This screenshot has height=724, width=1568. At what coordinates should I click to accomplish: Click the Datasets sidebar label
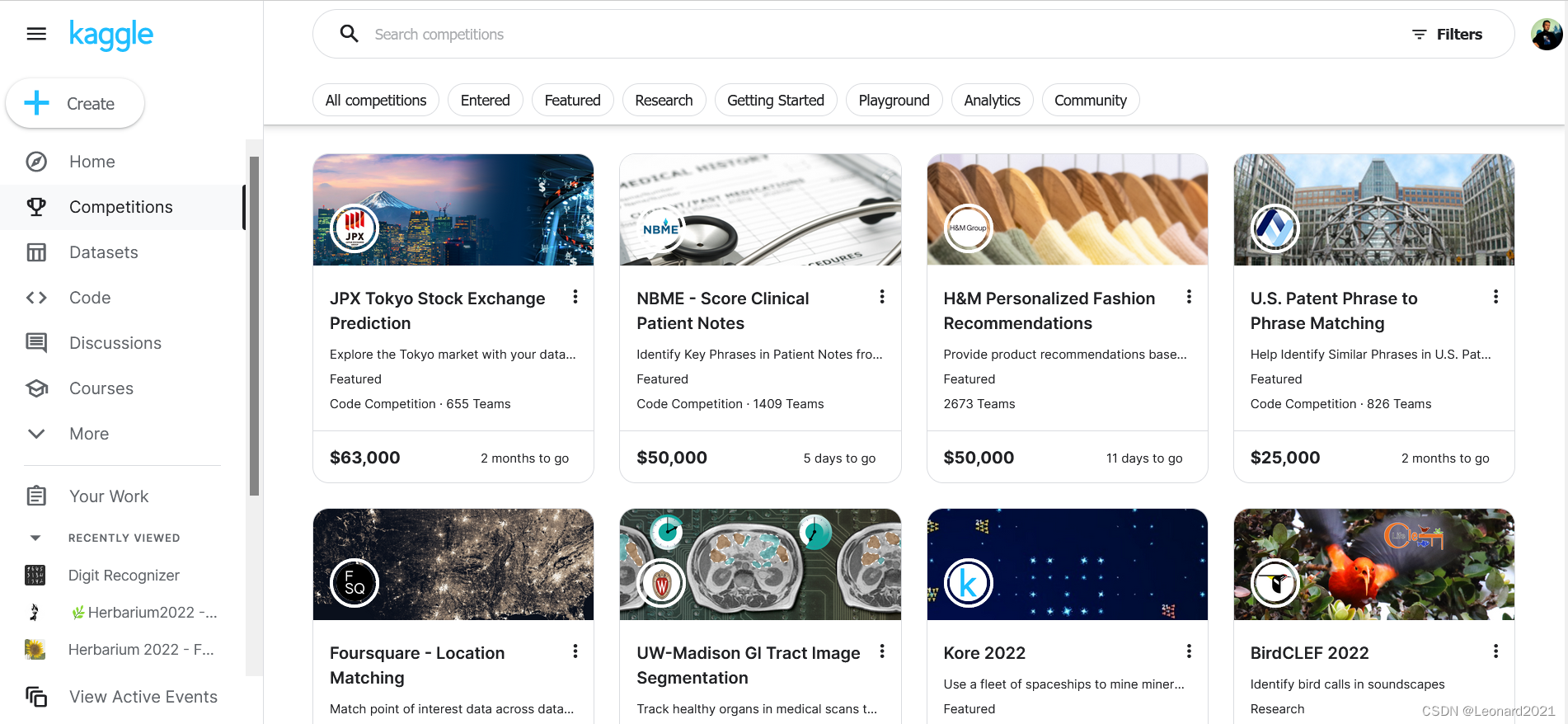click(x=104, y=252)
